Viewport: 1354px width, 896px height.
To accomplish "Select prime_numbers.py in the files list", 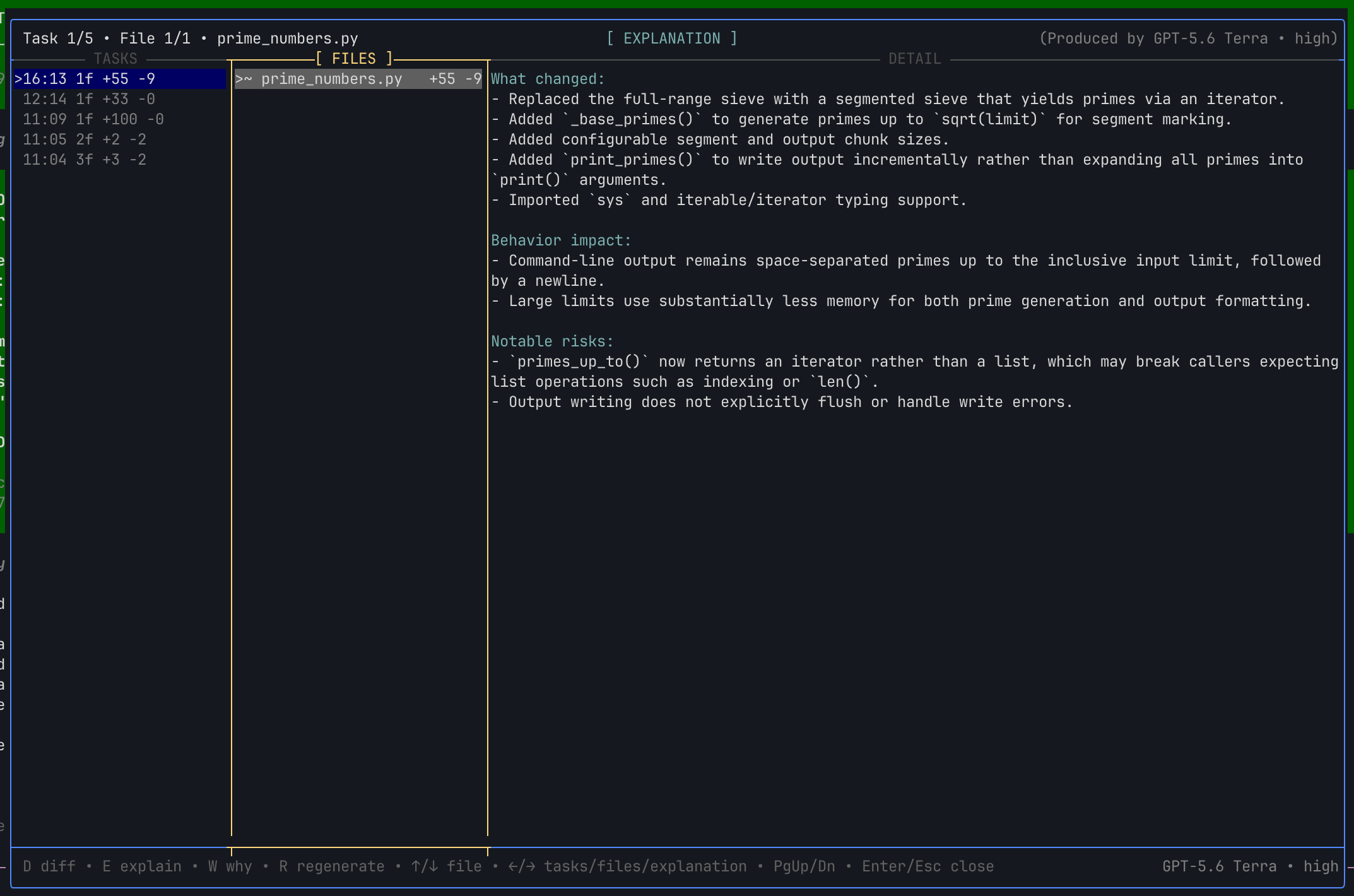I will pos(358,79).
